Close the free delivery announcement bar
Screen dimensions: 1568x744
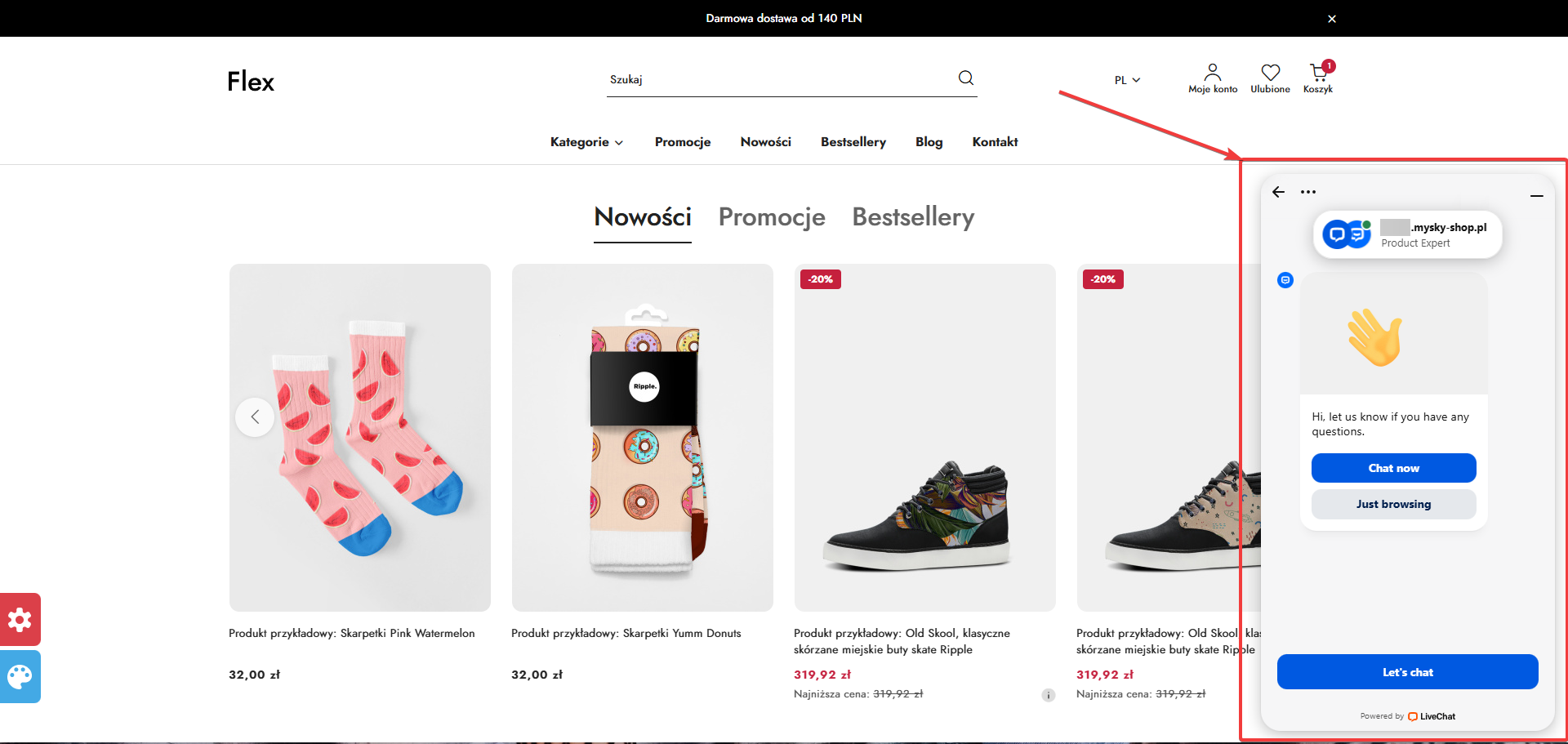1332,19
